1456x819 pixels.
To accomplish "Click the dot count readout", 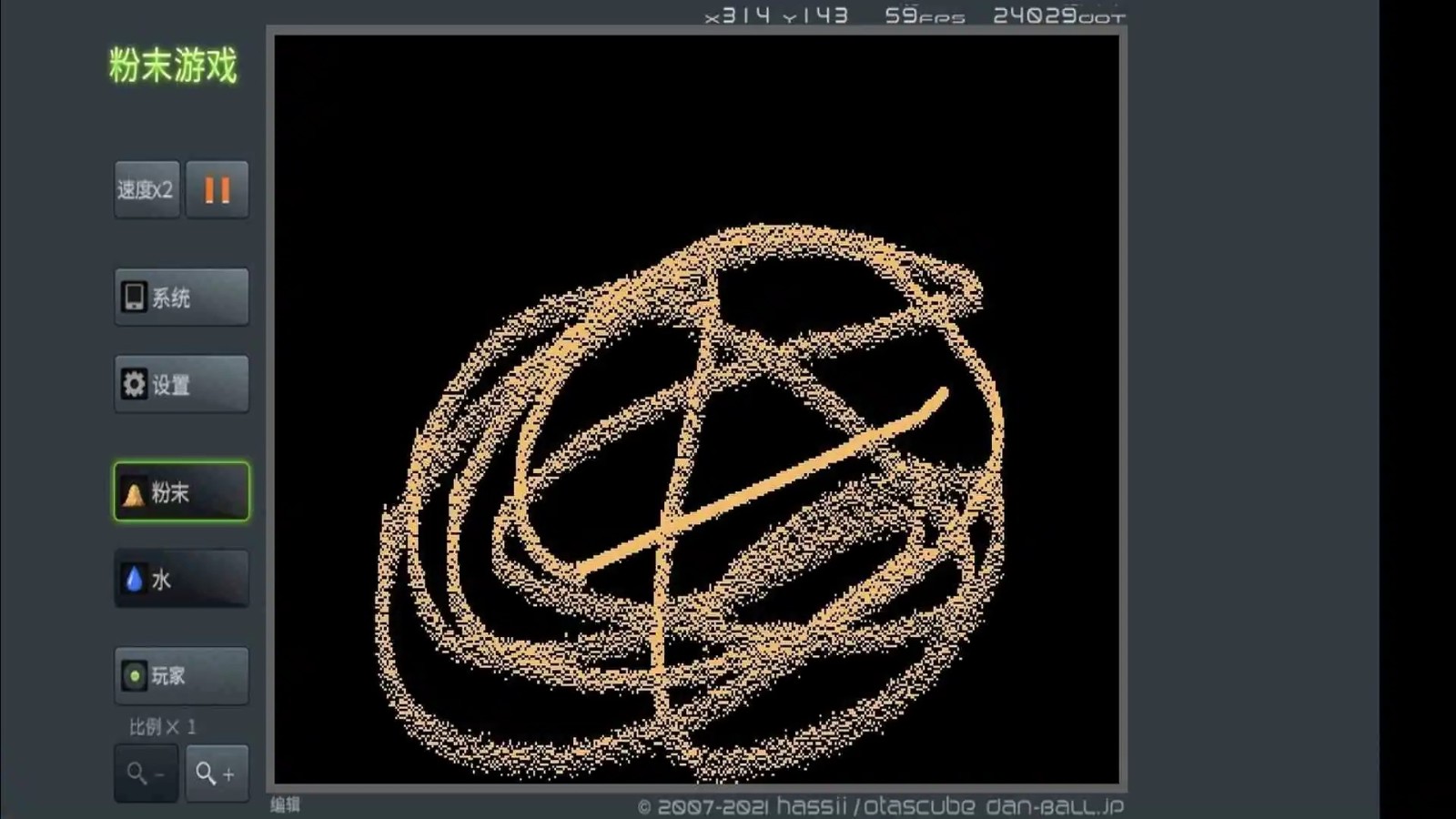I will [1058, 16].
